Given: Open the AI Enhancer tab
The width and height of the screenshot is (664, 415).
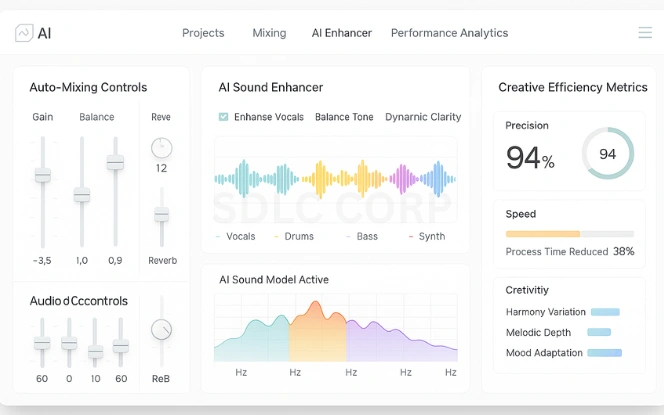Looking at the screenshot, I should pos(341,33).
